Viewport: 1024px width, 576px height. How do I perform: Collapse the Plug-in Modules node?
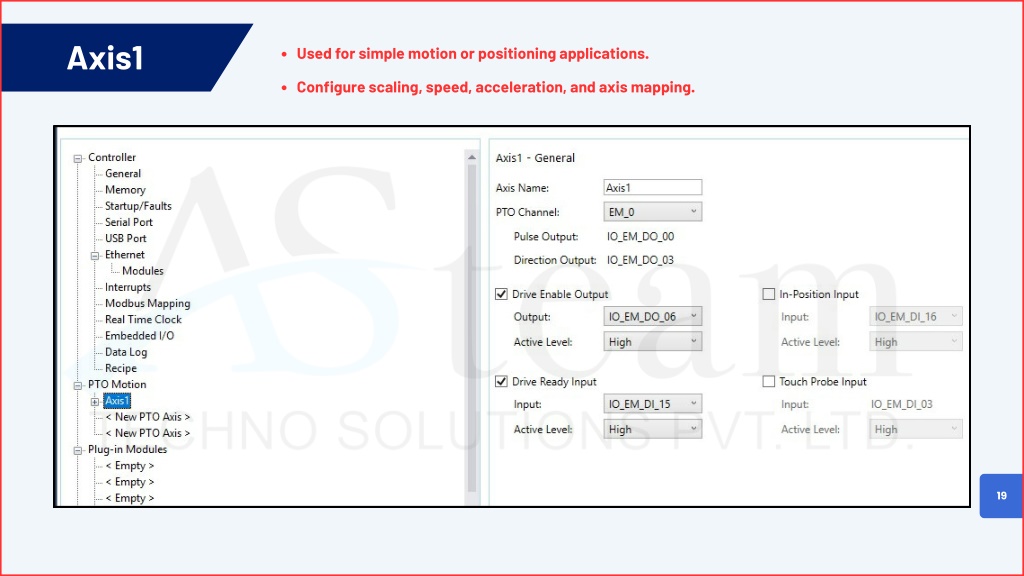coord(78,450)
